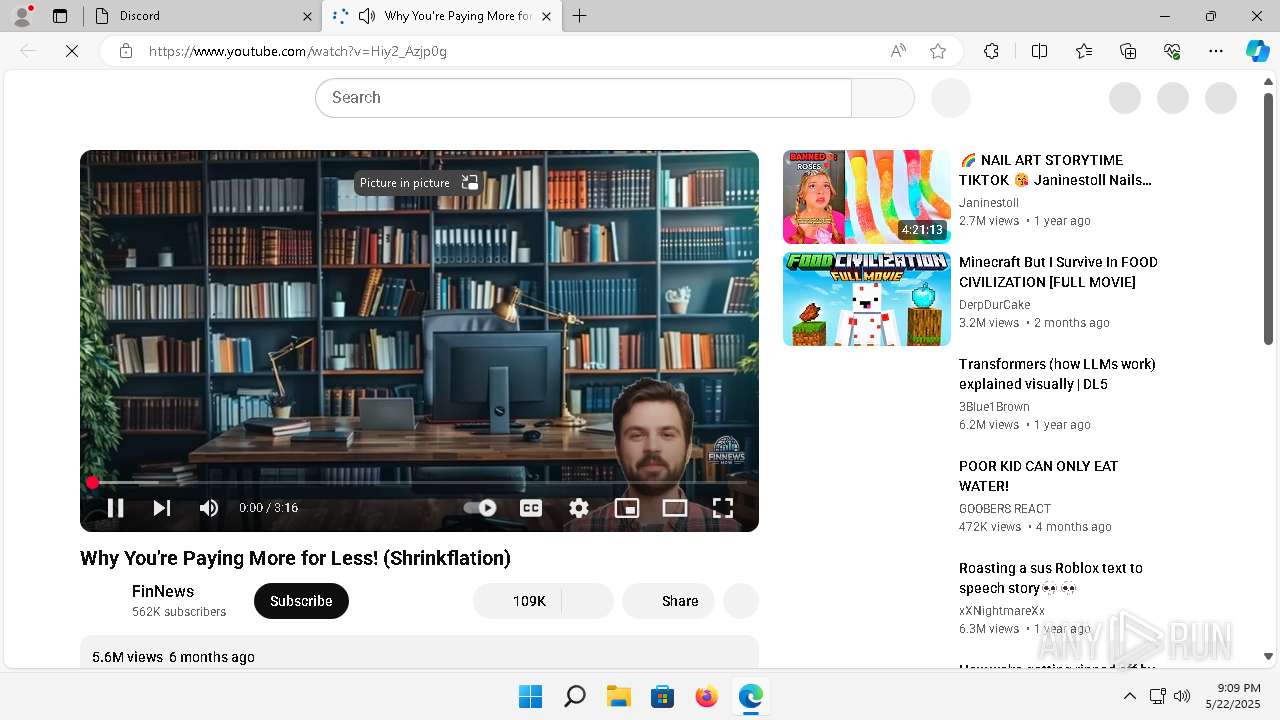
Task: Switch to theater mode
Action: (675, 508)
